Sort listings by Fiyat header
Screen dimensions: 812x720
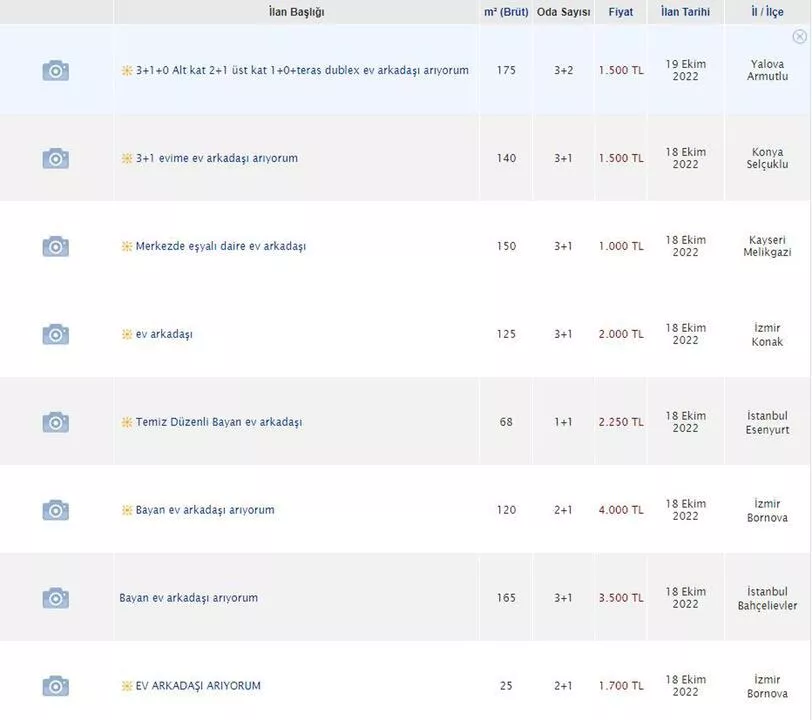click(x=621, y=12)
